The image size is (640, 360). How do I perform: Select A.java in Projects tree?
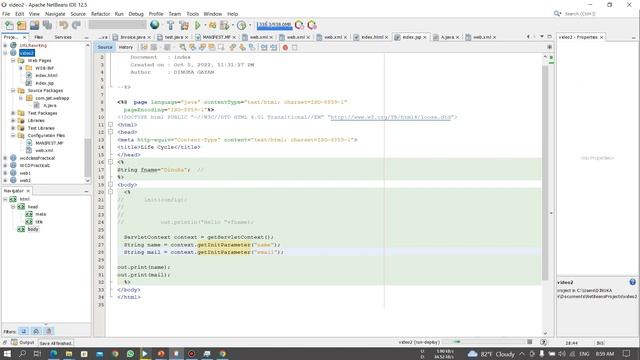(x=50, y=105)
